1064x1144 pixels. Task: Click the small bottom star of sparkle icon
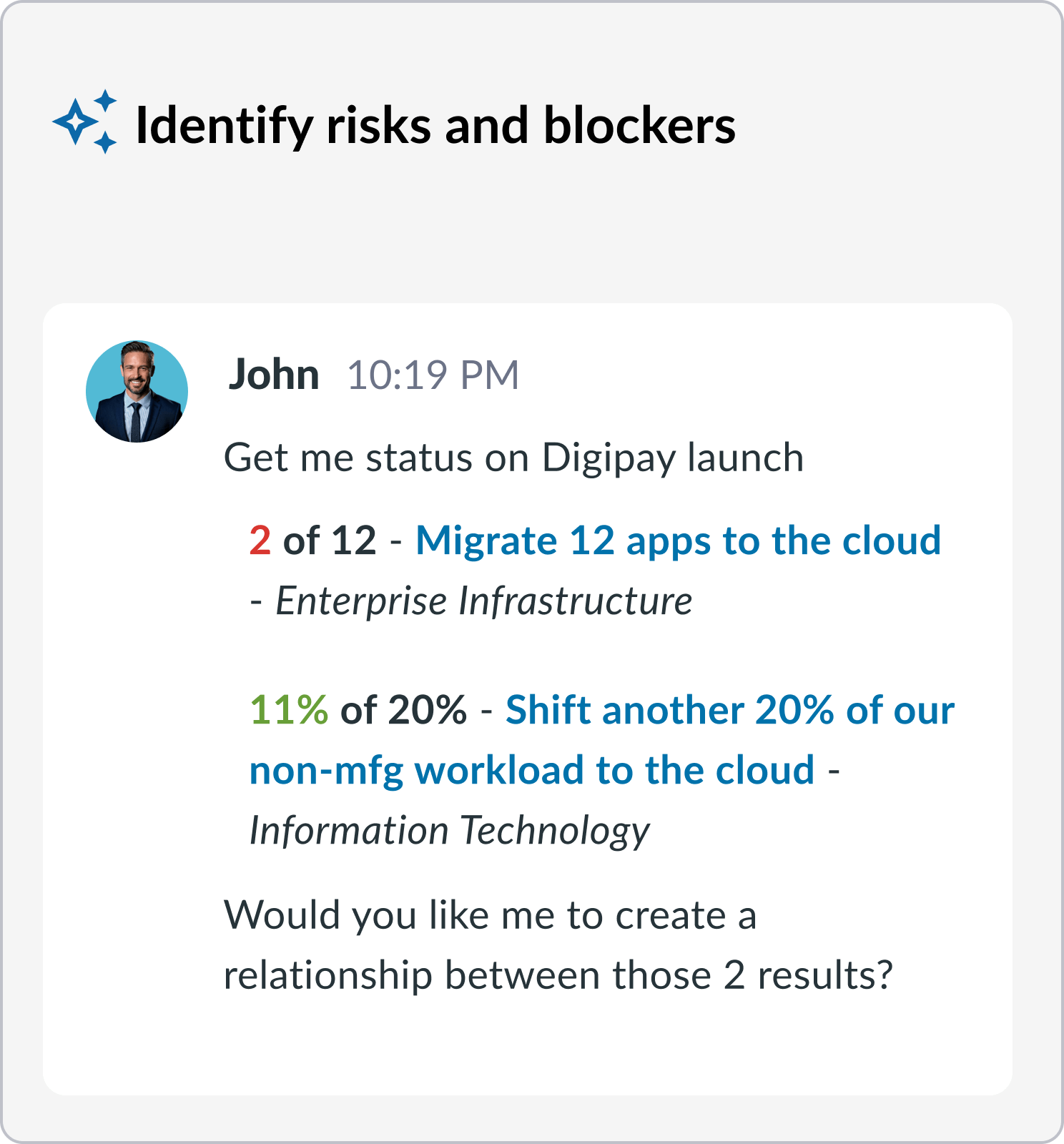(x=105, y=142)
